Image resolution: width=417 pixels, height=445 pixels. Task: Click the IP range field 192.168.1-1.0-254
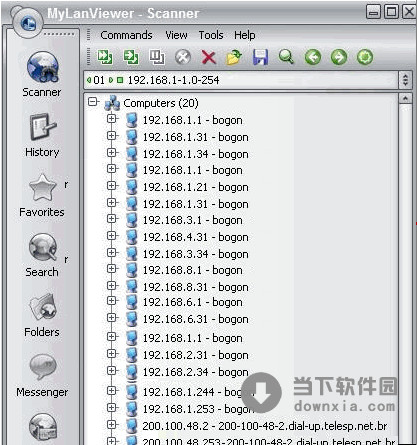pos(241,80)
